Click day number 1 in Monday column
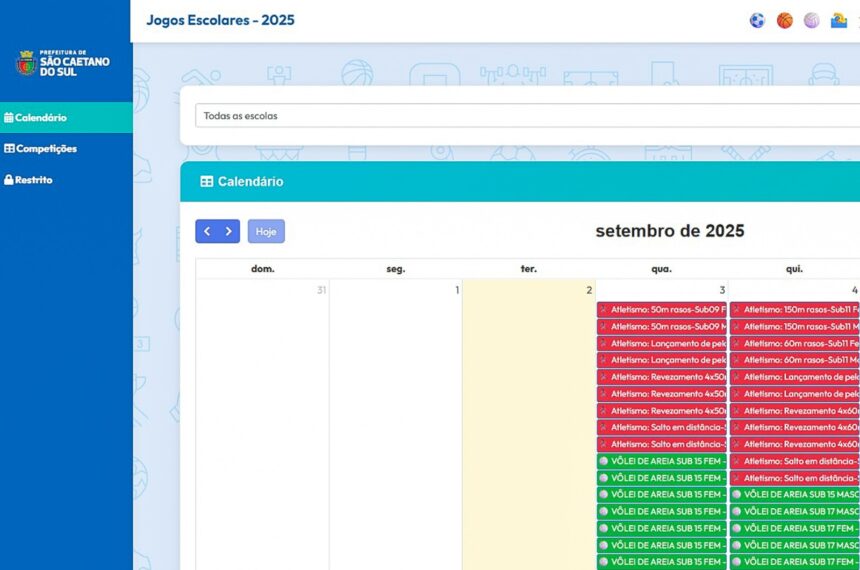 click(457, 290)
